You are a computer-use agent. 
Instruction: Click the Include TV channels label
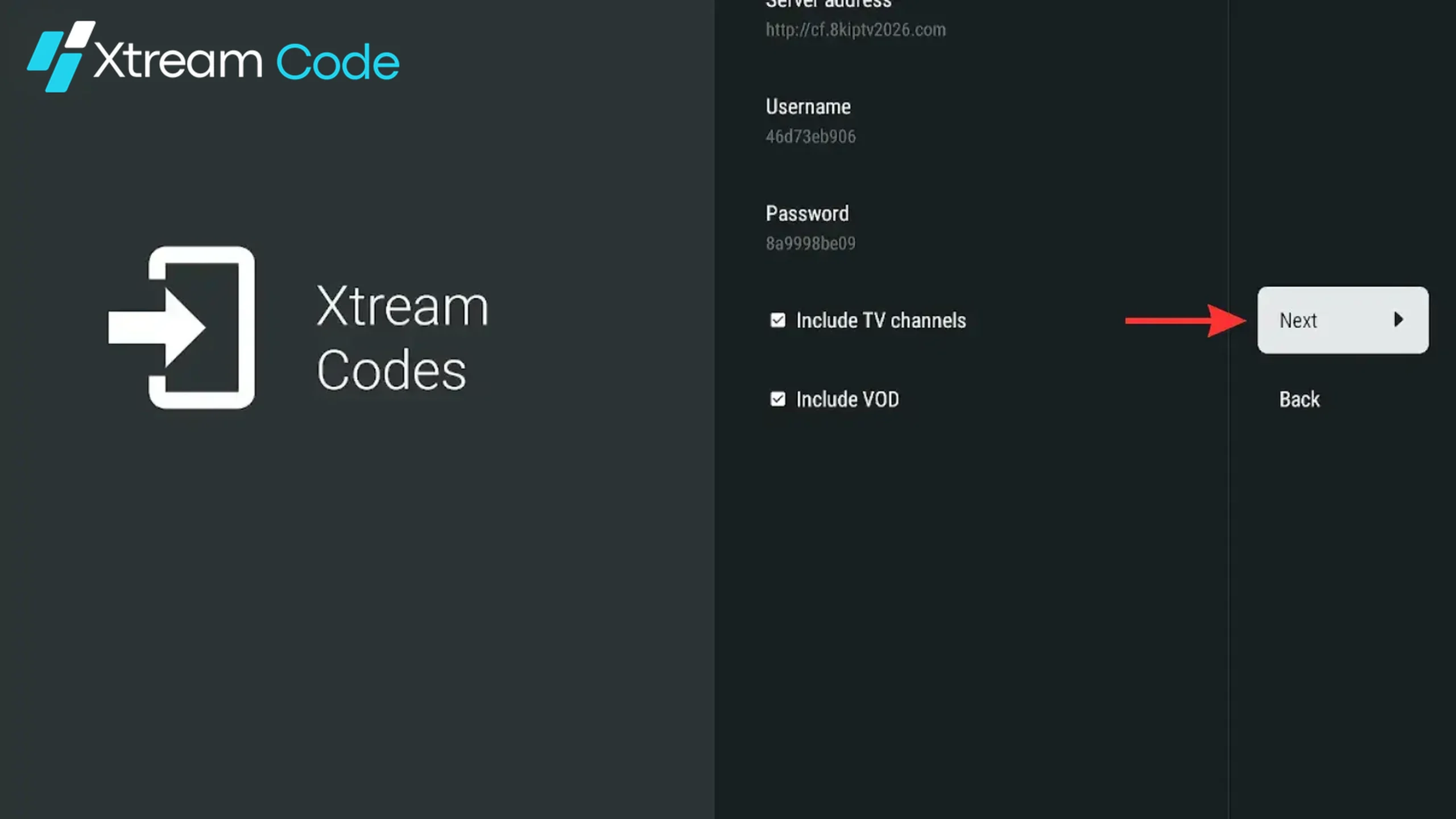(881, 320)
